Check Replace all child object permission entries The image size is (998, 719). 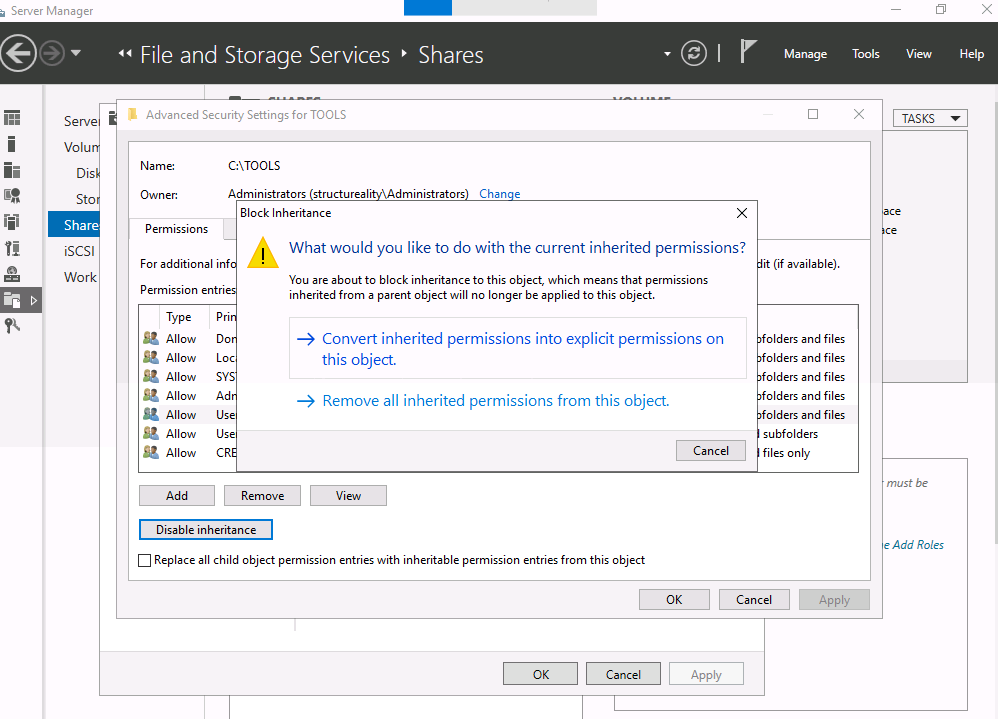[x=144, y=561]
